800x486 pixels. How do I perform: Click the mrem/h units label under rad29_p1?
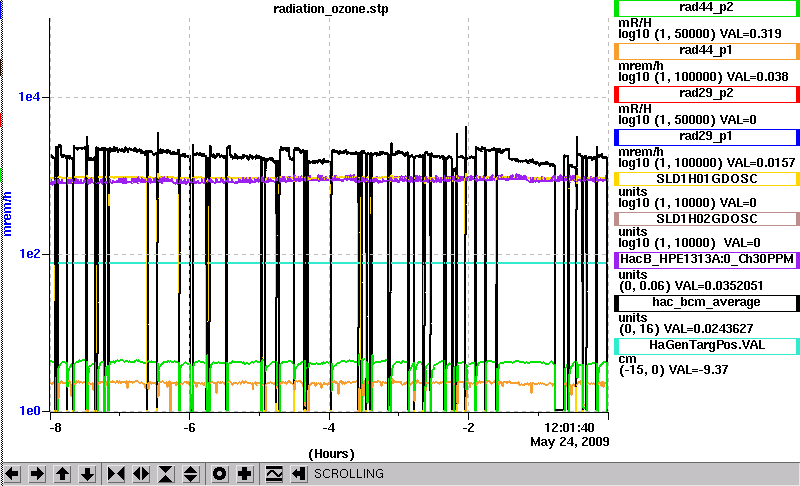(641, 151)
